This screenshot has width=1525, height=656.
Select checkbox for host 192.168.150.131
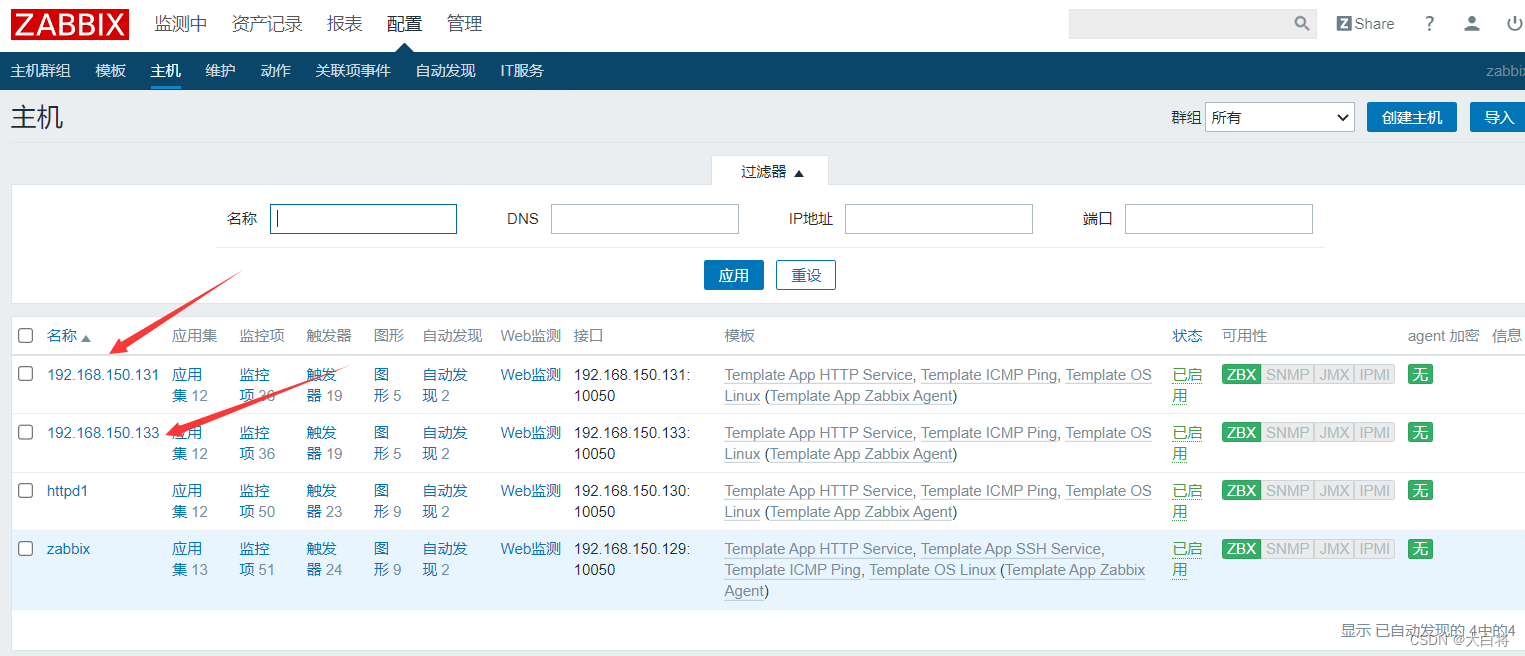[x=26, y=374]
